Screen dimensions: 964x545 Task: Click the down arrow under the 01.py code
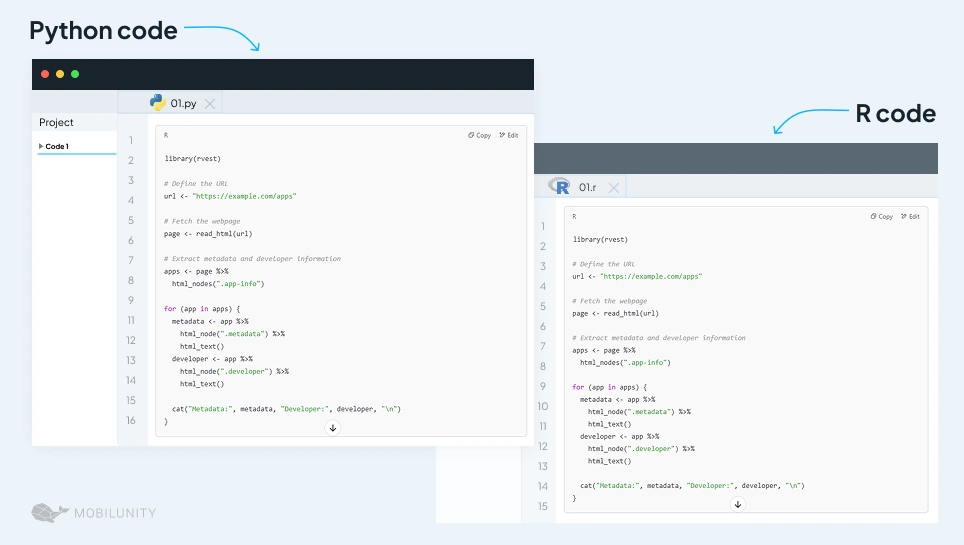tap(333, 427)
